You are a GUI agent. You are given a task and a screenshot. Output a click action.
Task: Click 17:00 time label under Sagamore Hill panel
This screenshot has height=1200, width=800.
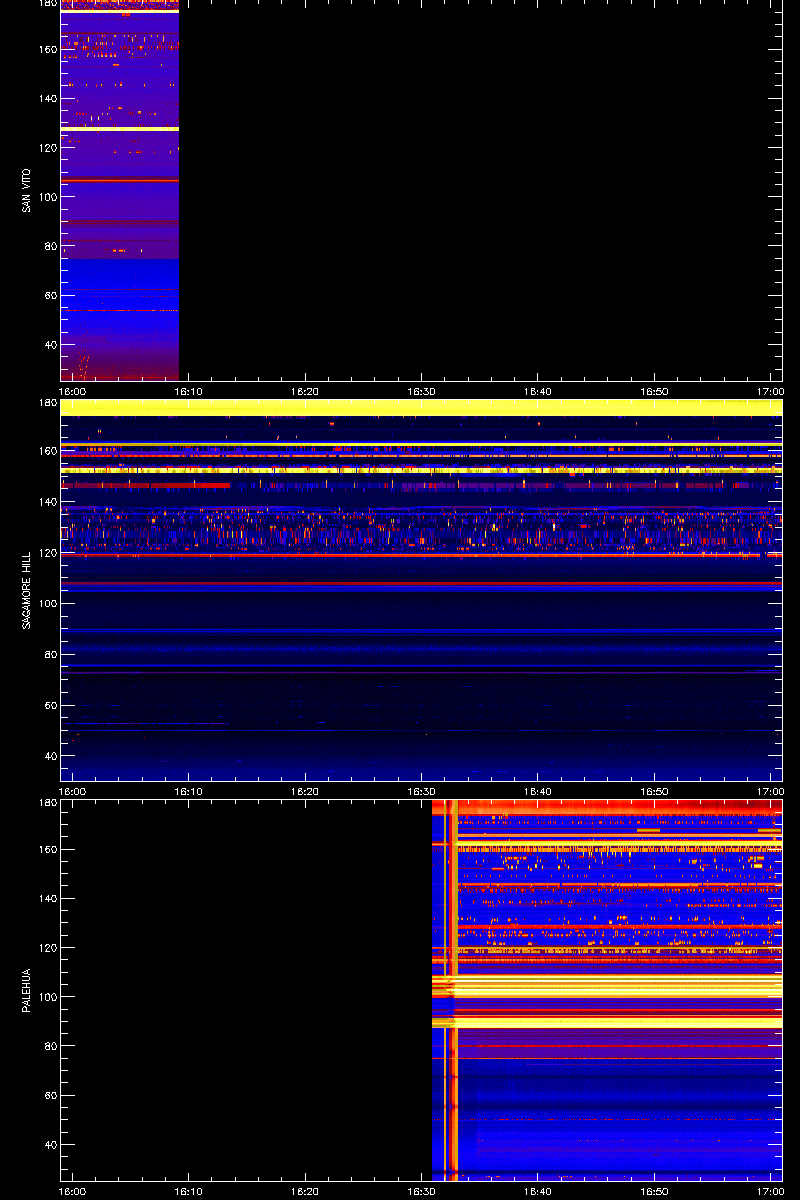point(770,792)
